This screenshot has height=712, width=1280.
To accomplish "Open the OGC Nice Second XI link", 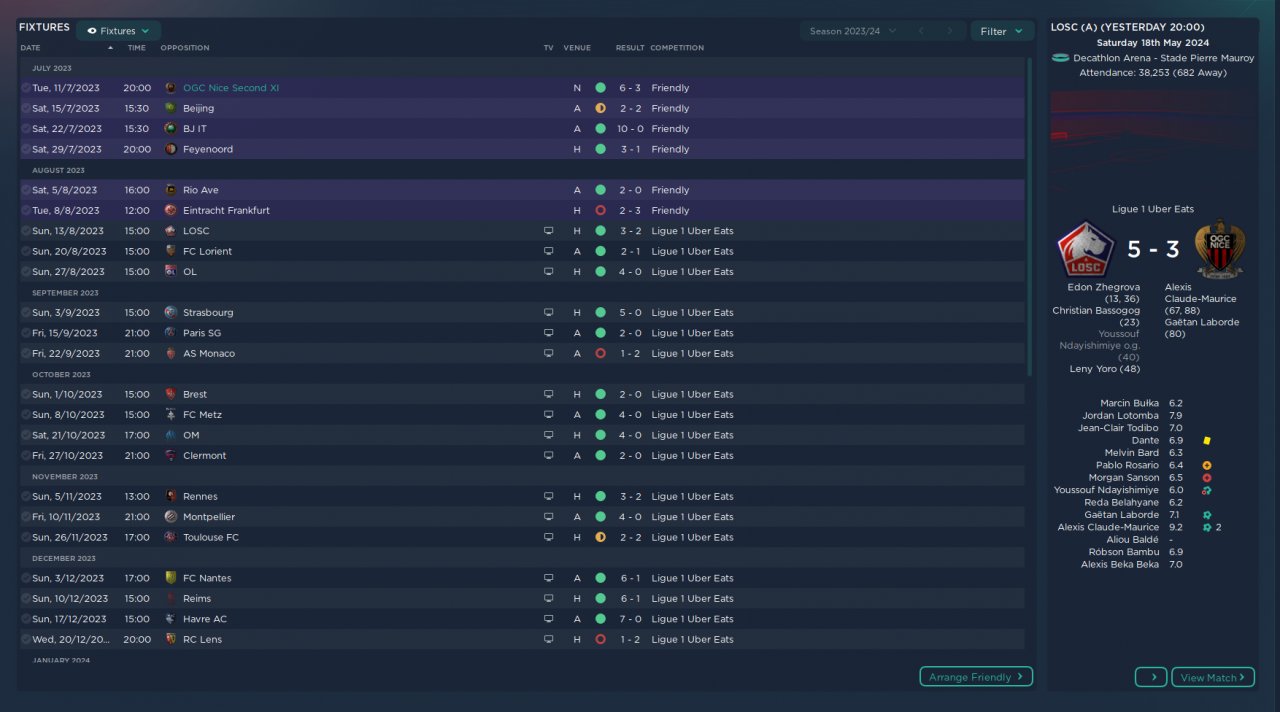I will coord(231,88).
